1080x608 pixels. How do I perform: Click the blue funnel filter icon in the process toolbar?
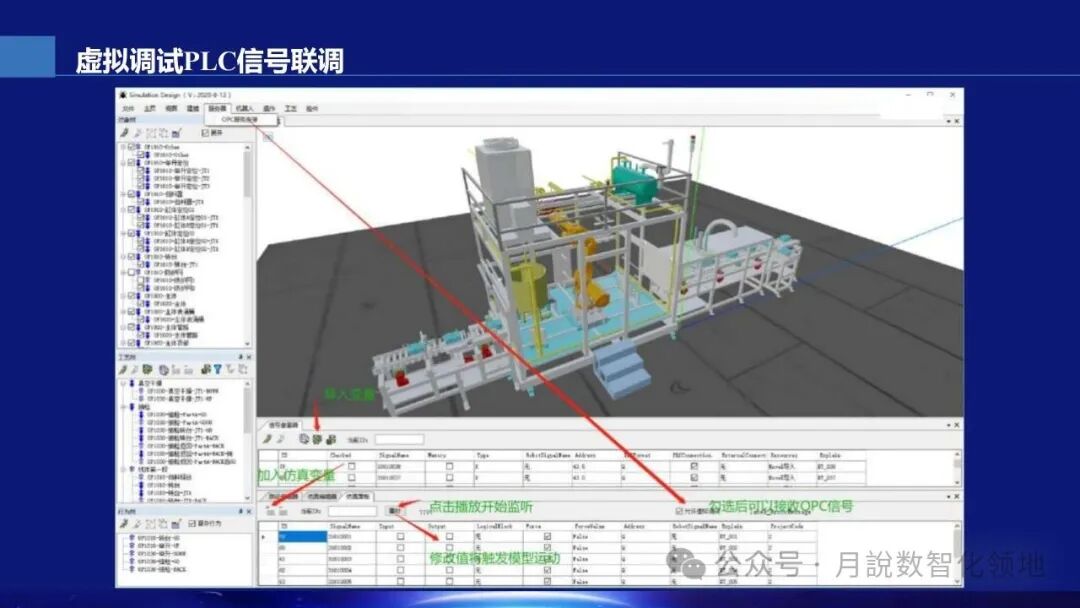[x=217, y=370]
